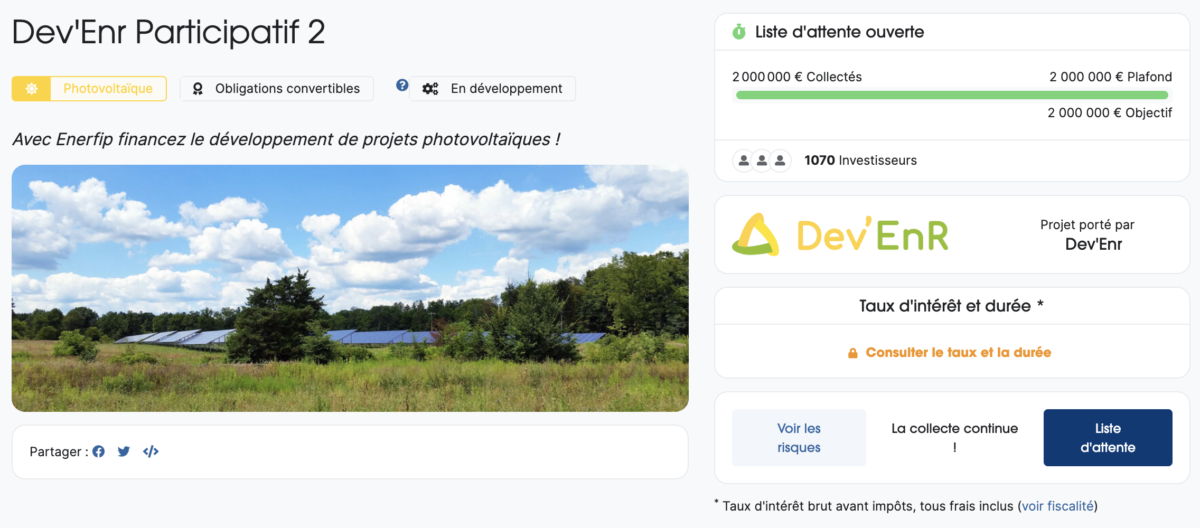Select the Photovoltaïque tag
This screenshot has width=1200, height=528.
coord(89,89)
